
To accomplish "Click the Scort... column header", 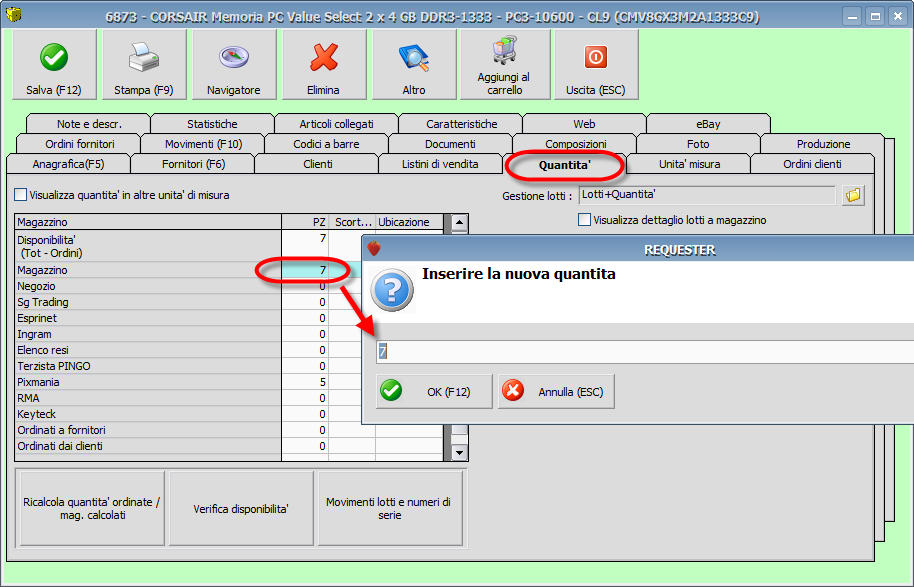I will (x=352, y=222).
